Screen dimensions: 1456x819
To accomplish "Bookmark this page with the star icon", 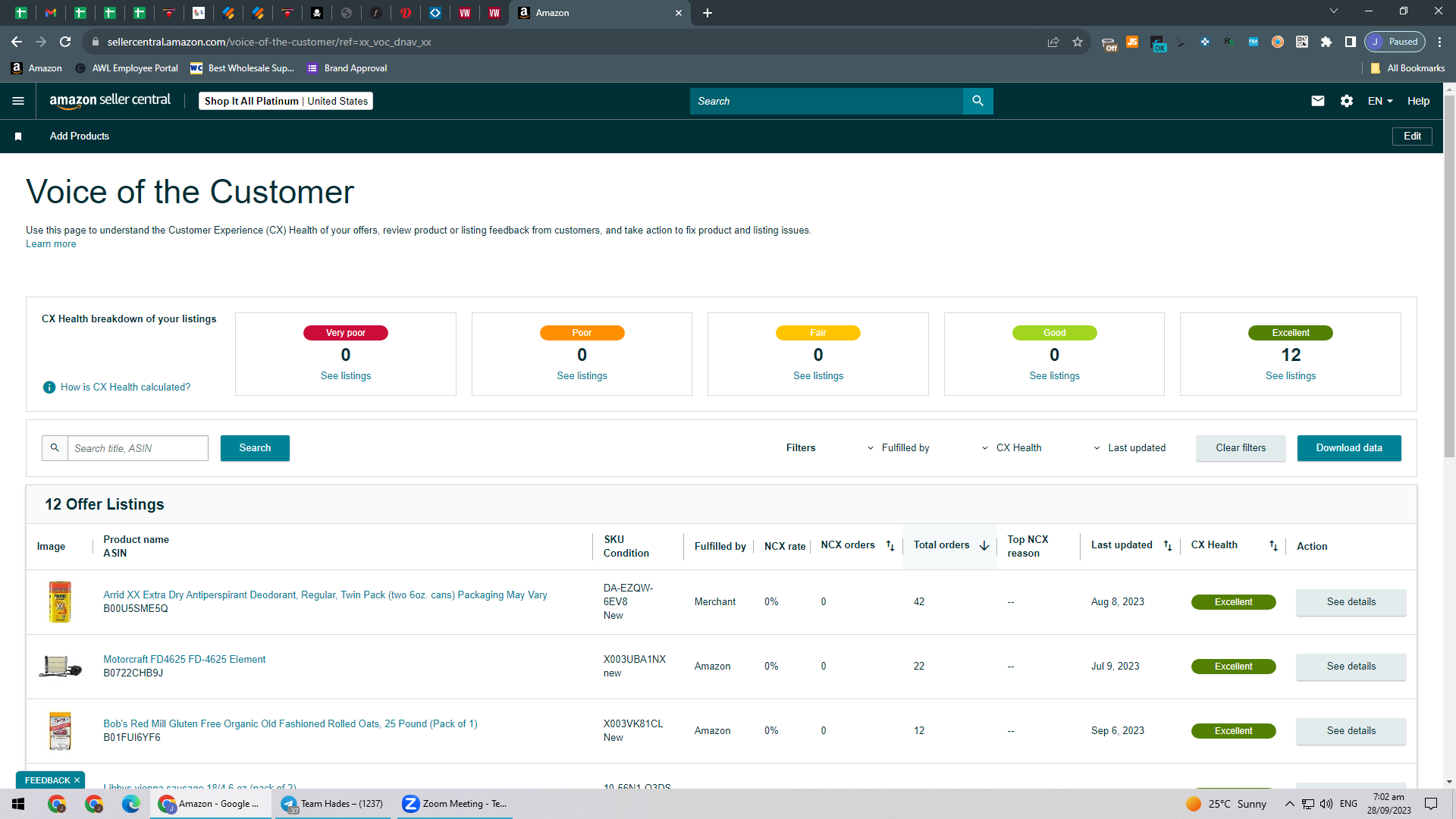I will 1078,42.
